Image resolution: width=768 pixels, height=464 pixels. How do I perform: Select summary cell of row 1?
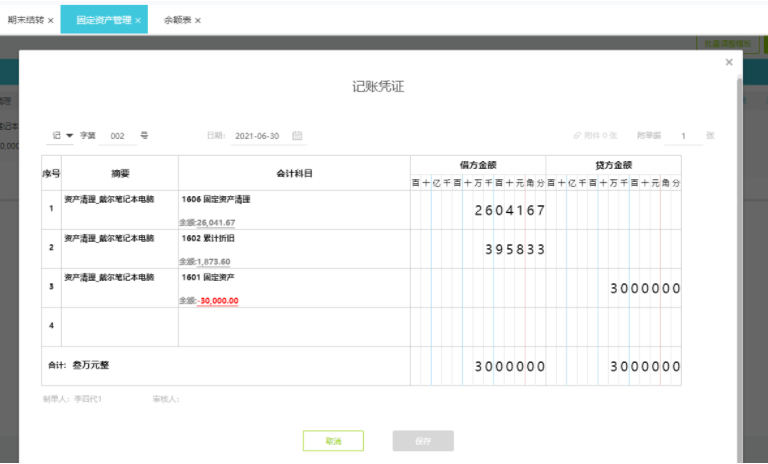[120, 210]
